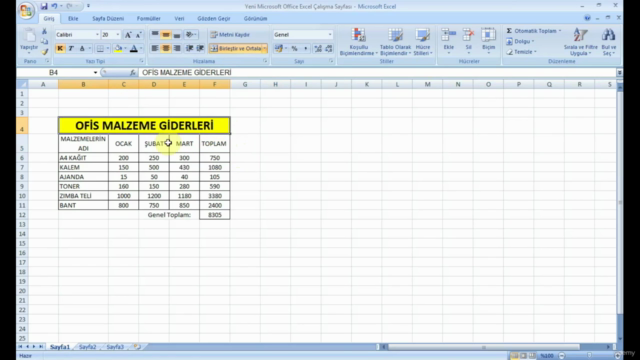Image resolution: width=640 pixels, height=360 pixels.
Task: Switch to the Formüller tab
Action: [x=149, y=18]
